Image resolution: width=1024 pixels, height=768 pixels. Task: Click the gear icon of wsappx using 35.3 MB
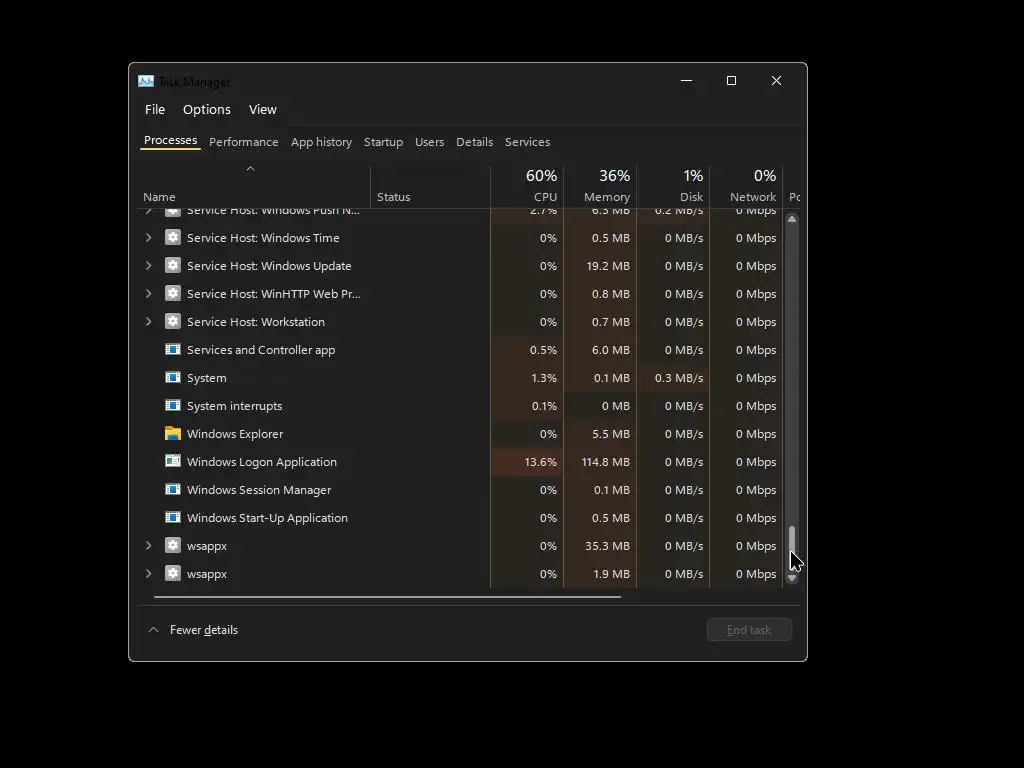pos(172,545)
